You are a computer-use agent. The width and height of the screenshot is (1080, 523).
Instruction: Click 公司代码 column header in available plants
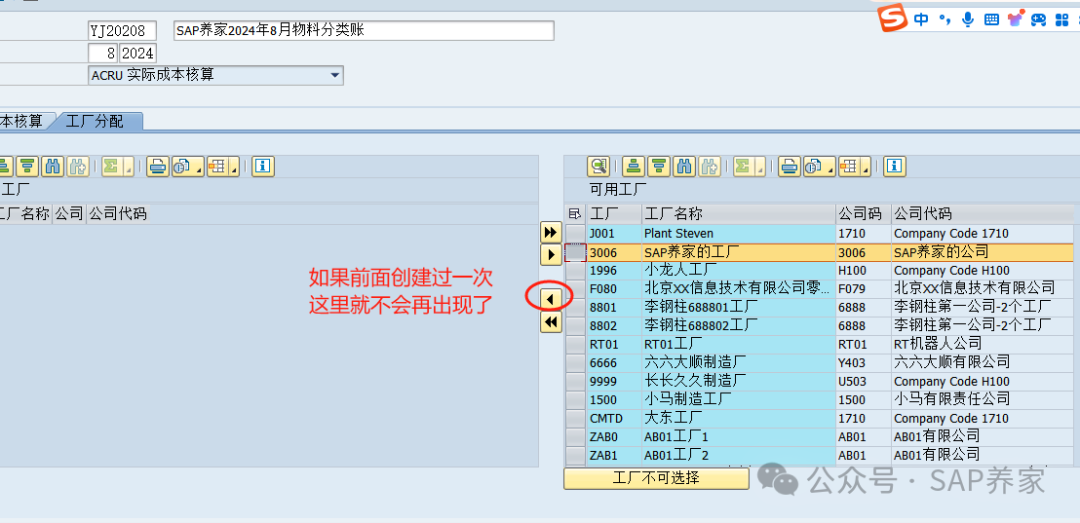[x=982, y=214]
